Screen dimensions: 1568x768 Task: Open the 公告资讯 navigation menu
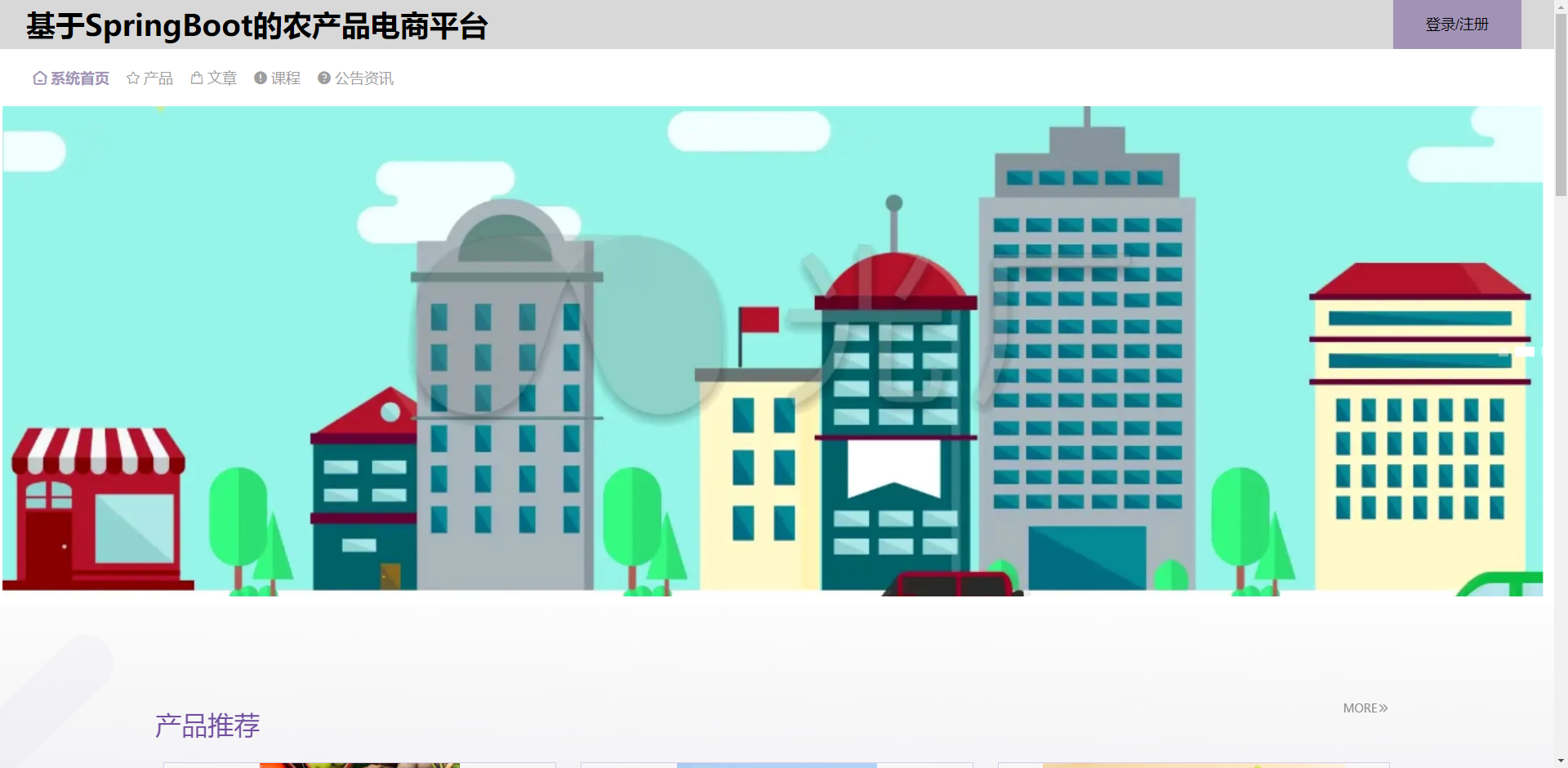(x=363, y=78)
